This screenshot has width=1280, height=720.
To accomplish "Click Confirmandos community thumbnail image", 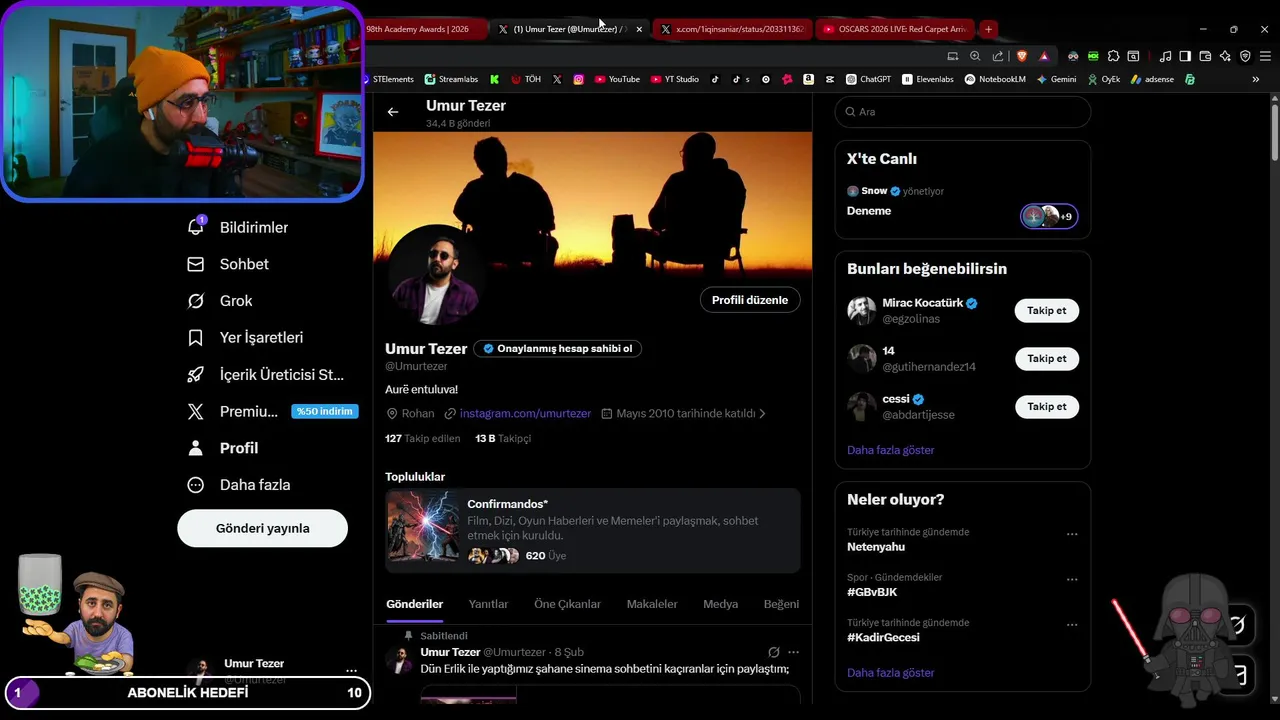I will pos(423,527).
